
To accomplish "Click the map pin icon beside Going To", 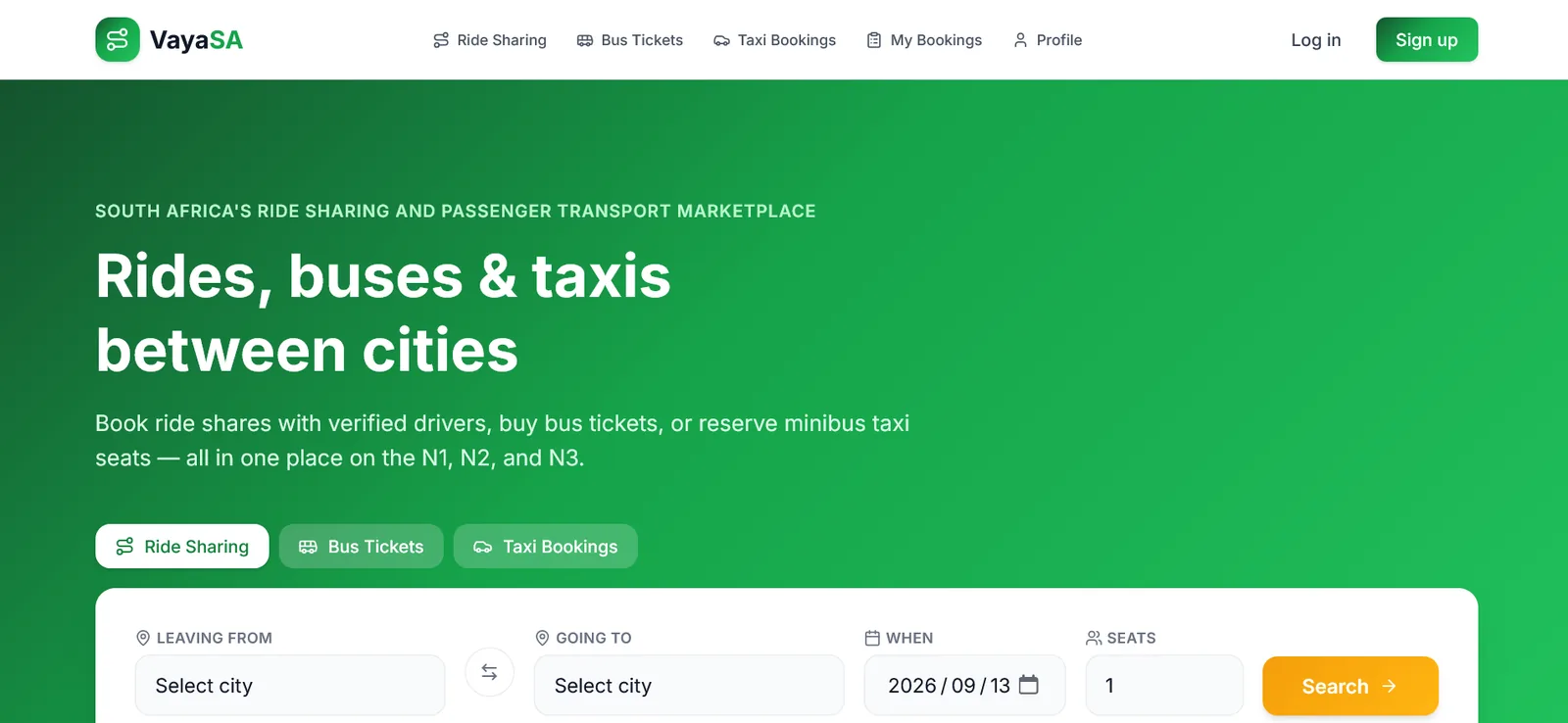I will pos(542,638).
